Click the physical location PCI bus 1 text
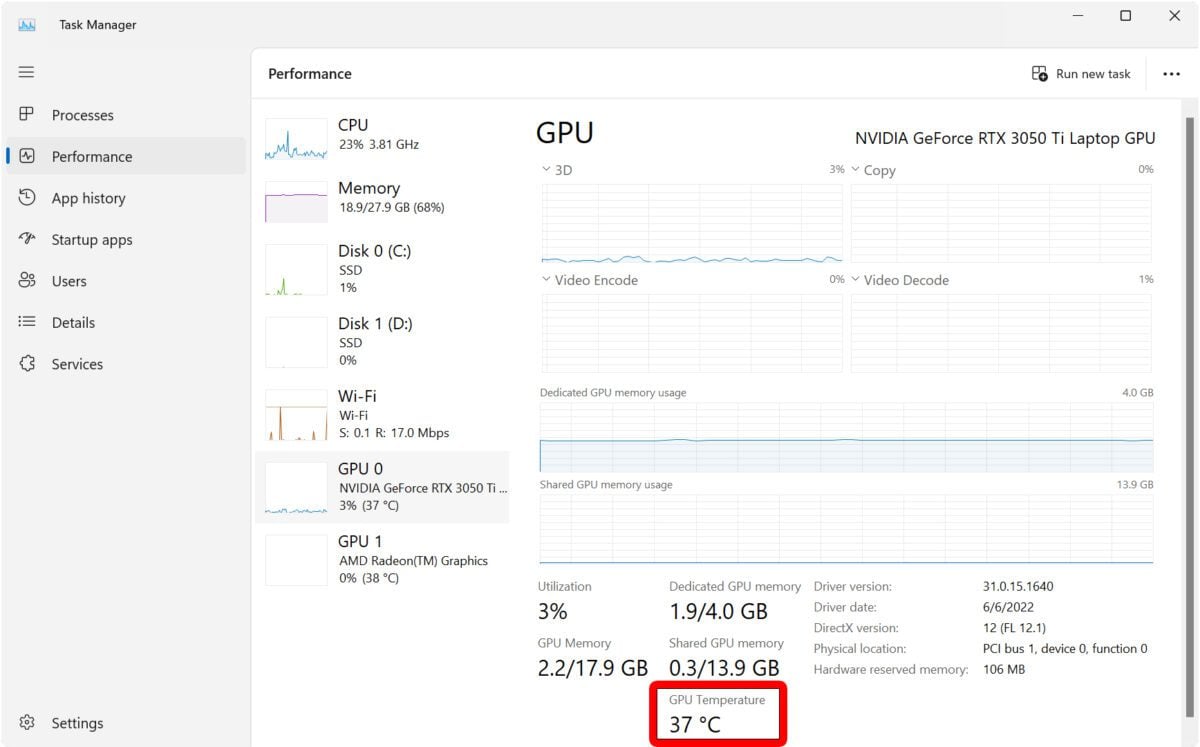The width and height of the screenshot is (1200, 747). (1065, 649)
